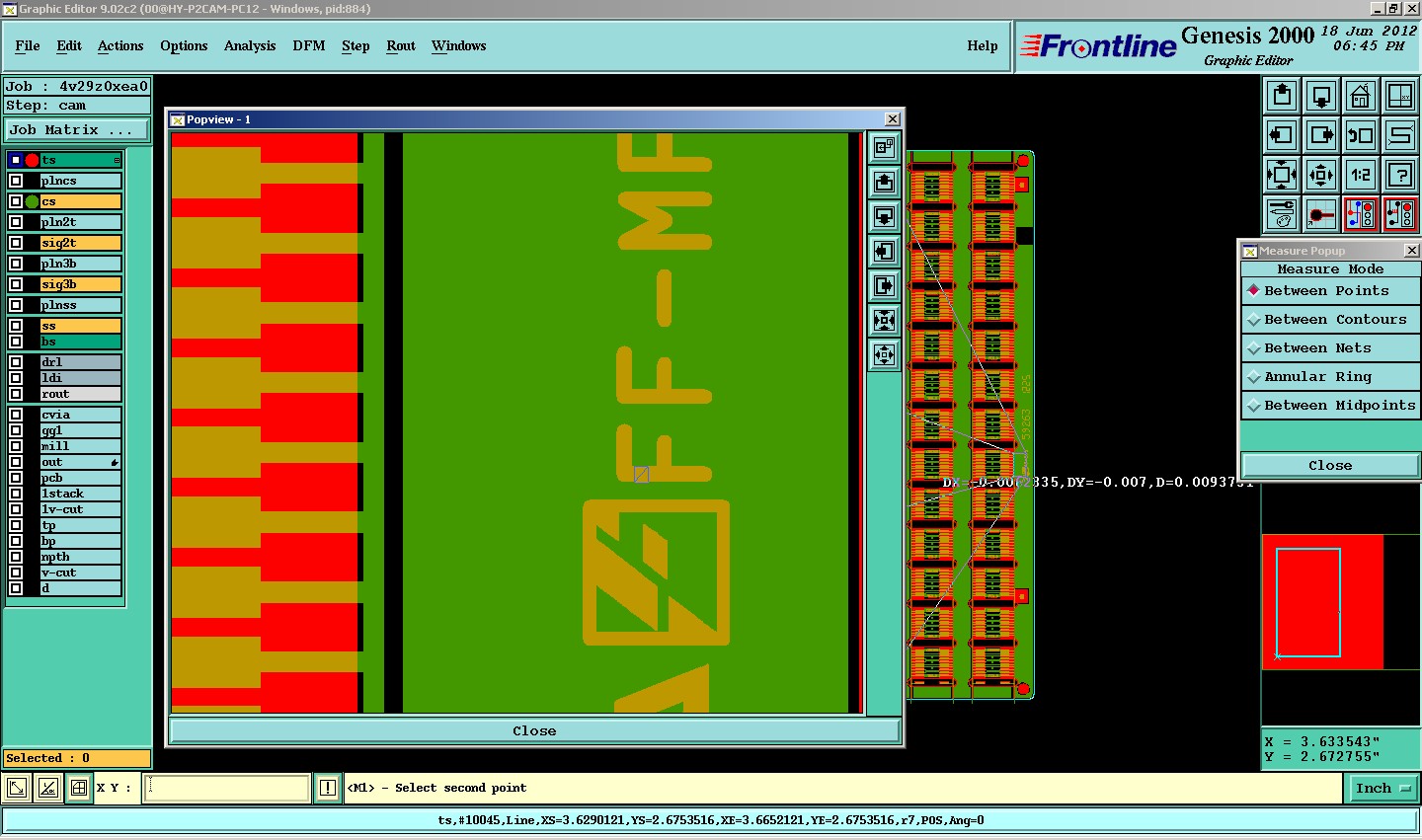Click Close button in Popview window

(x=534, y=731)
